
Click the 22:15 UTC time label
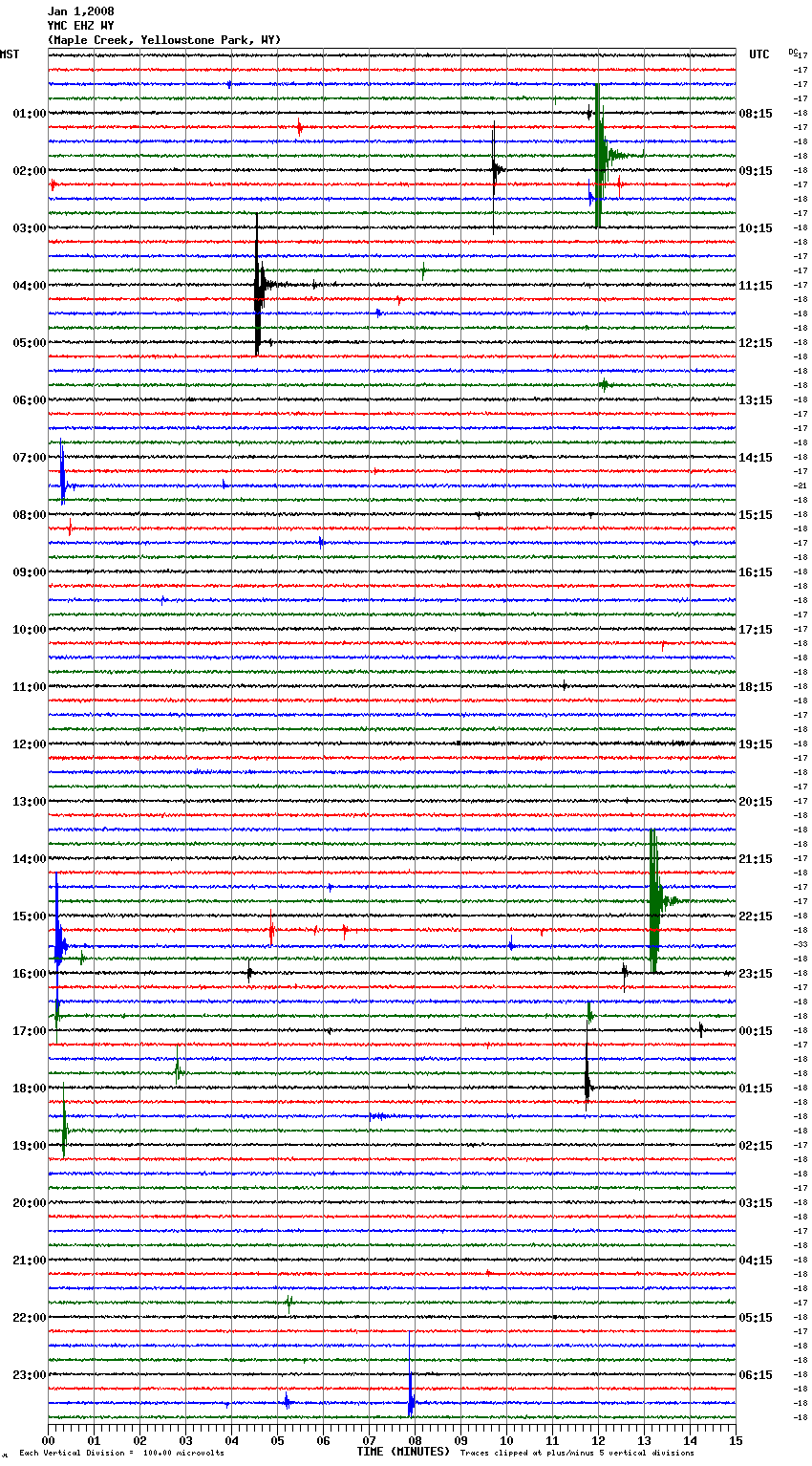[756, 916]
